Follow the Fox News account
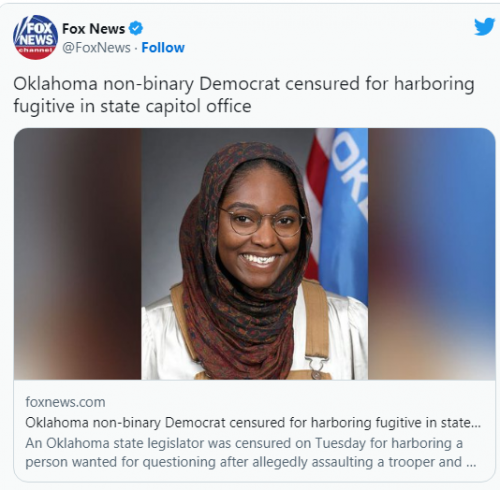 [x=163, y=48]
